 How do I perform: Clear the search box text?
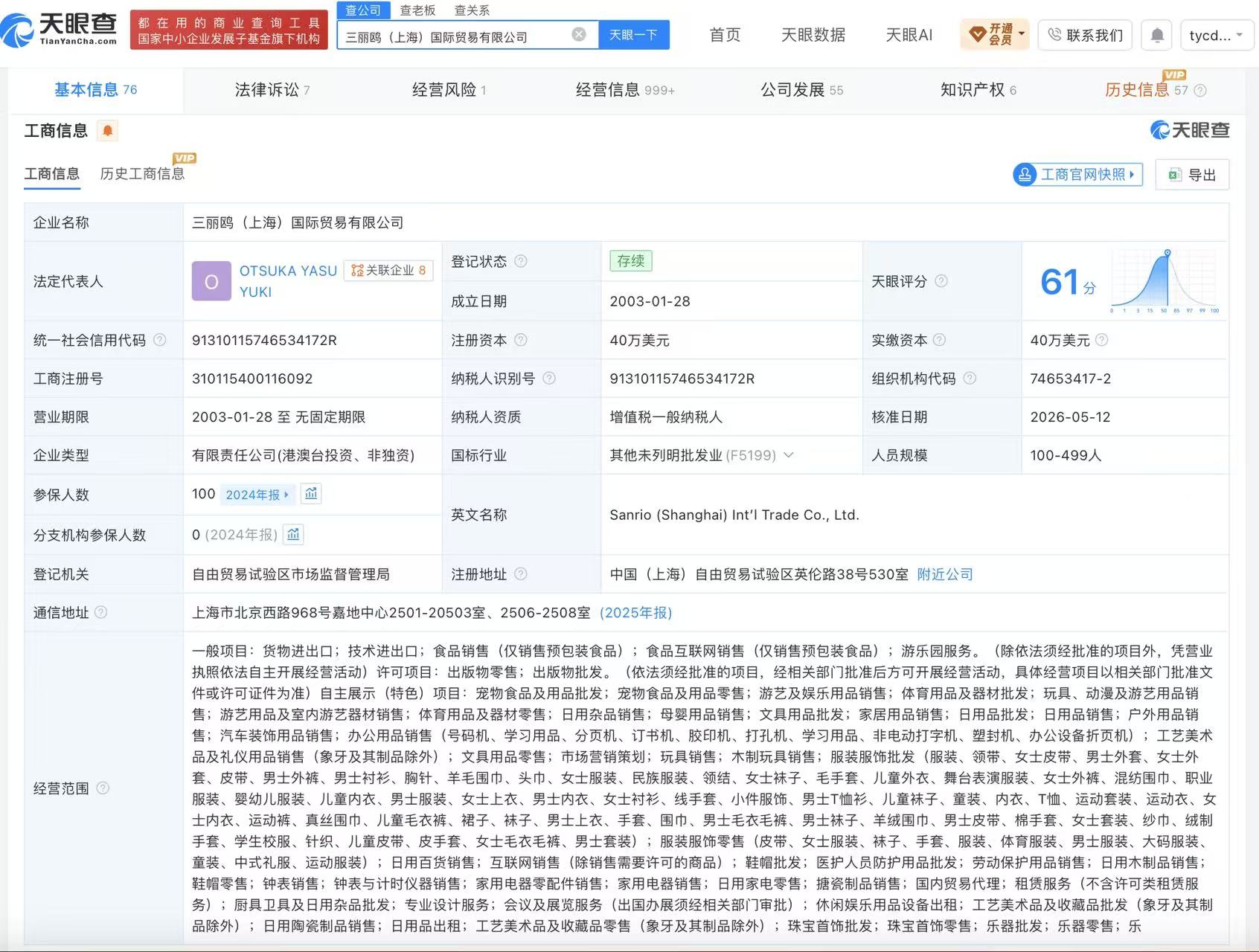coord(579,35)
